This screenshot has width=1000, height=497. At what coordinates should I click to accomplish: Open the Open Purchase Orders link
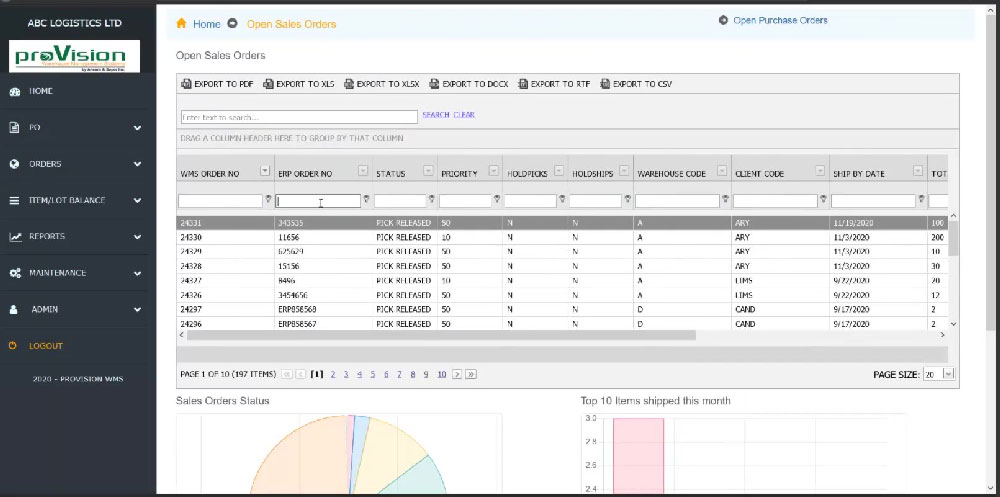tap(781, 20)
